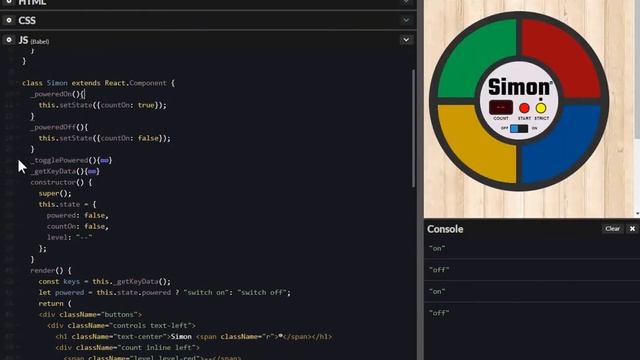
Task: Open the JS panel settings gear
Action: 9,40
